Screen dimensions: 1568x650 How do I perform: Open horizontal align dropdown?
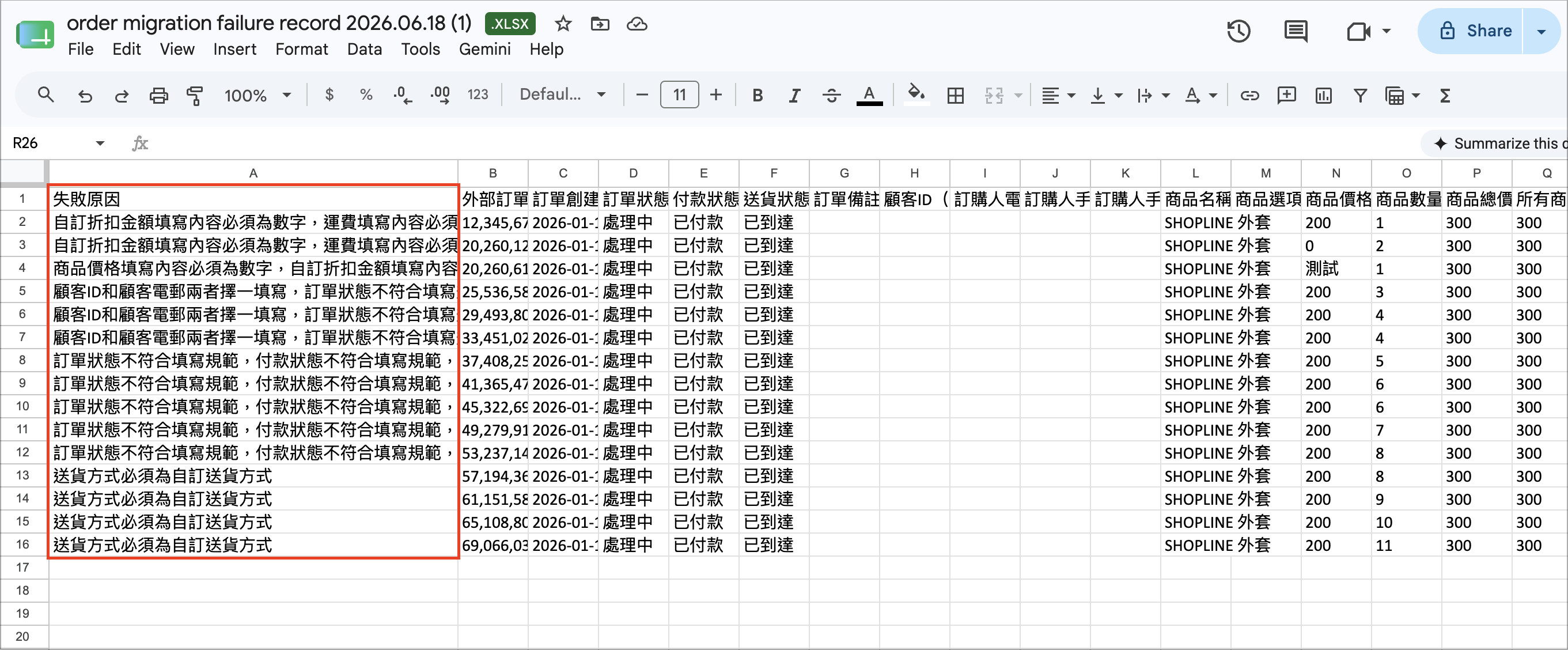coord(1058,96)
